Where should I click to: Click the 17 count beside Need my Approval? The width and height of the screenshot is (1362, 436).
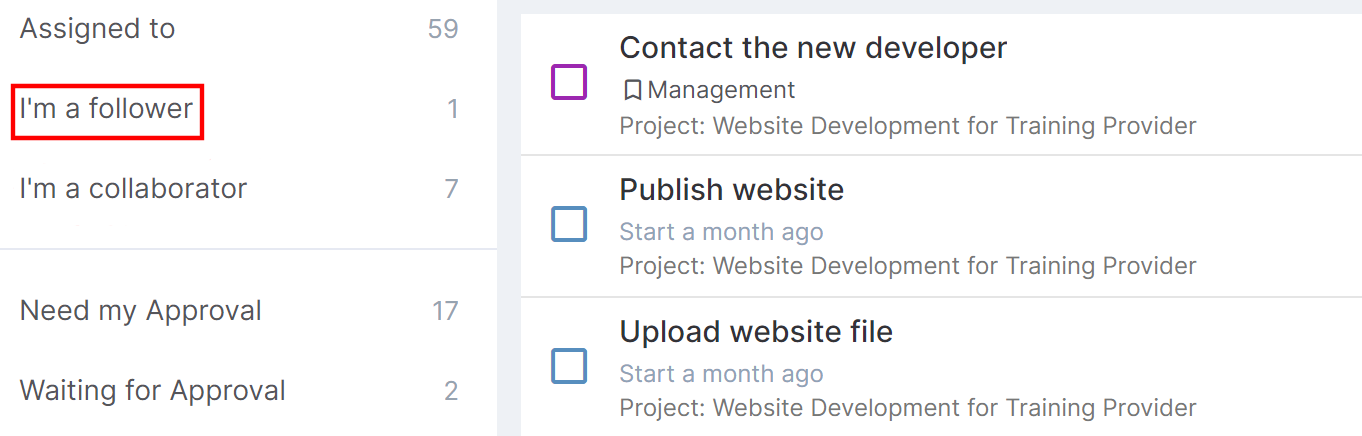(445, 311)
